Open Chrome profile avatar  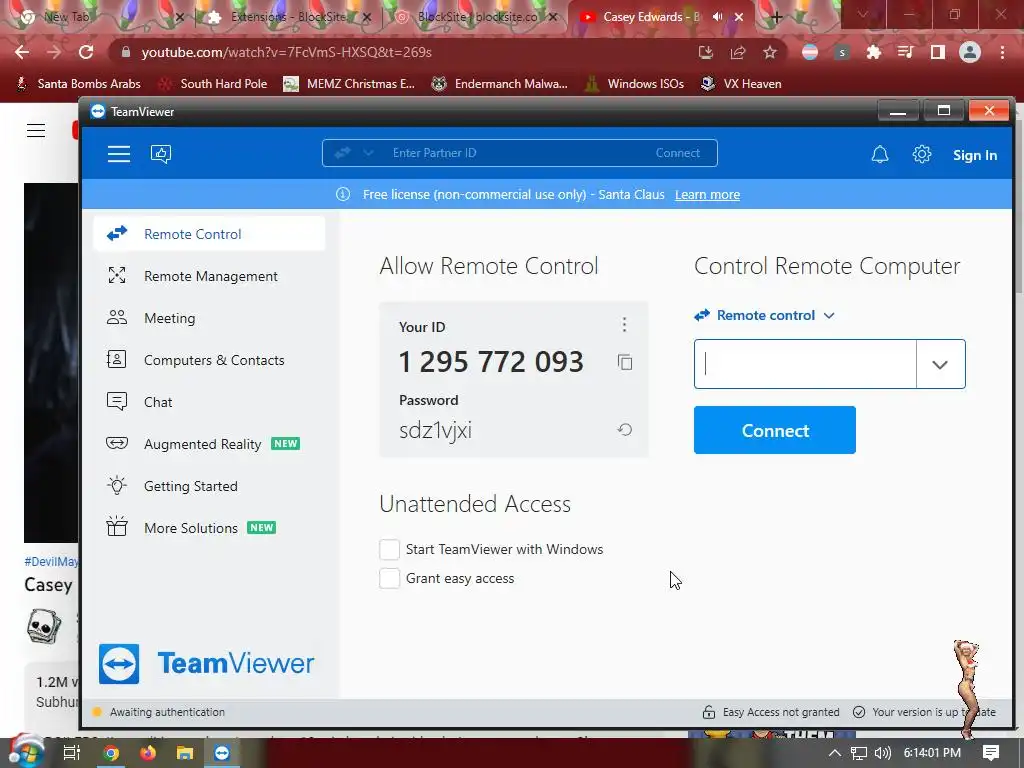pyautogui.click(x=970, y=52)
